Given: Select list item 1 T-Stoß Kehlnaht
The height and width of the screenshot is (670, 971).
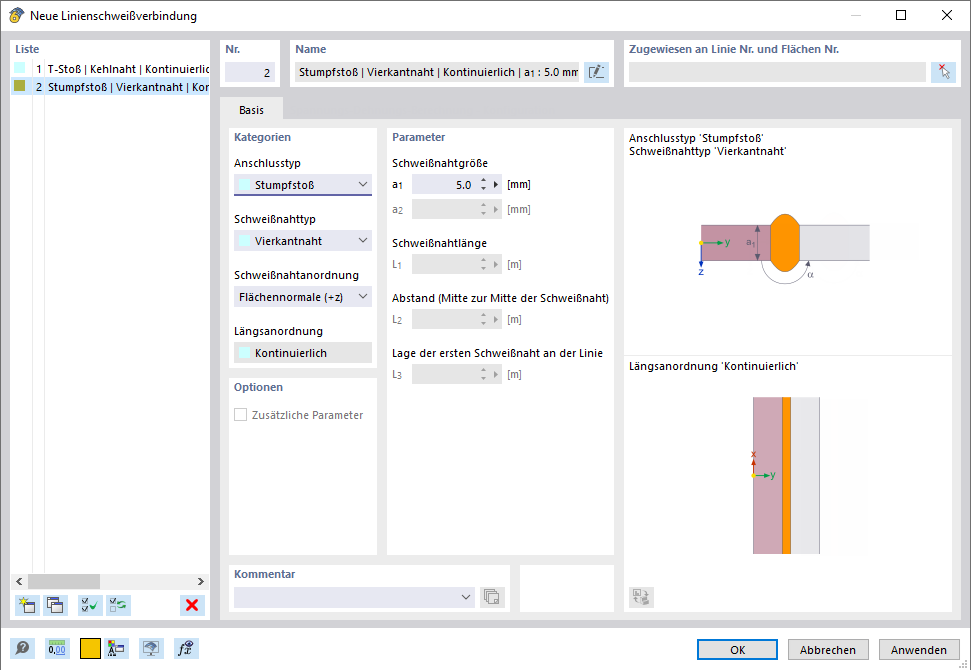Looking at the screenshot, I should pos(110,69).
